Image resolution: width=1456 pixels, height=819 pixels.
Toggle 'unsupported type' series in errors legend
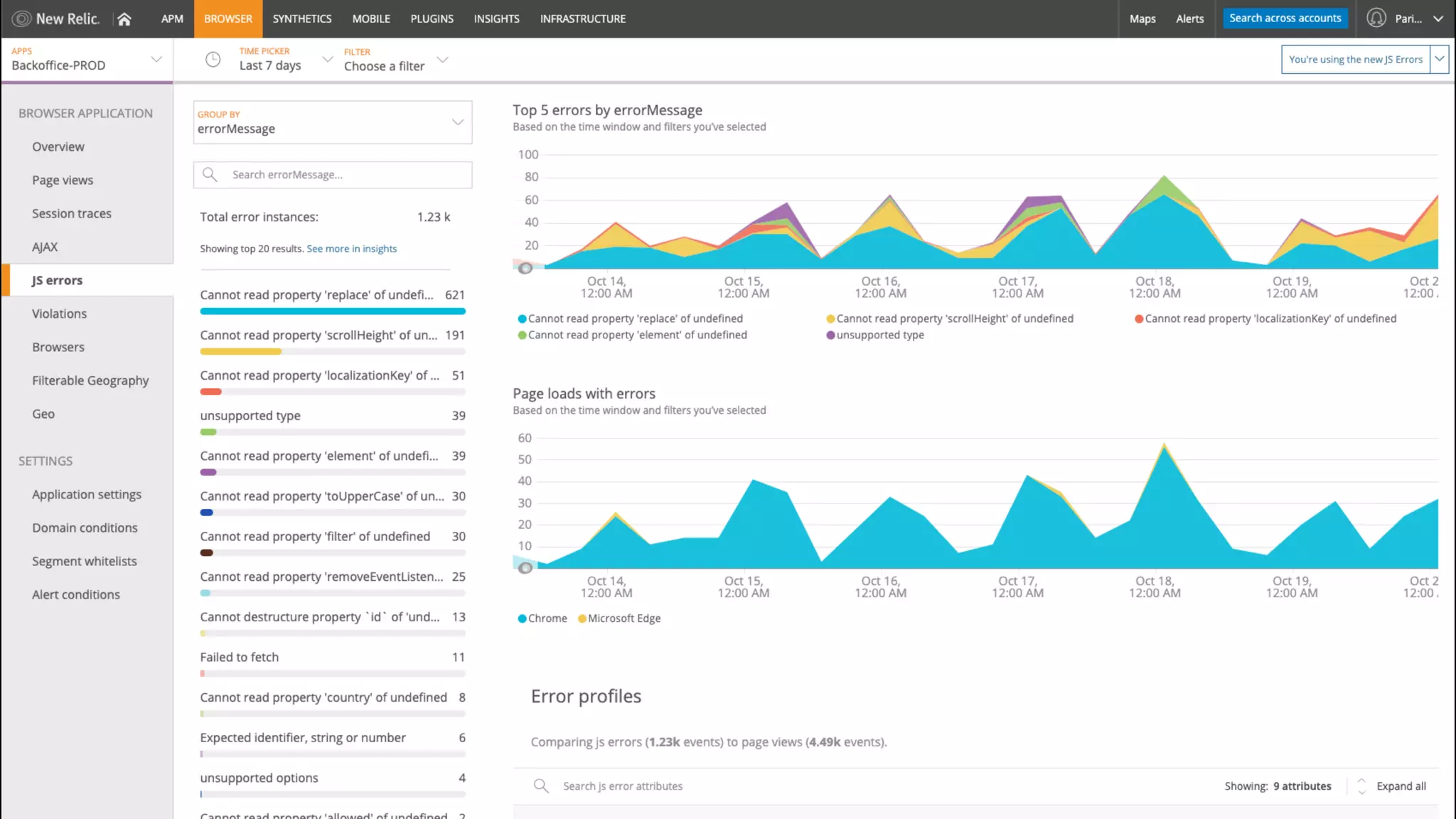(874, 335)
